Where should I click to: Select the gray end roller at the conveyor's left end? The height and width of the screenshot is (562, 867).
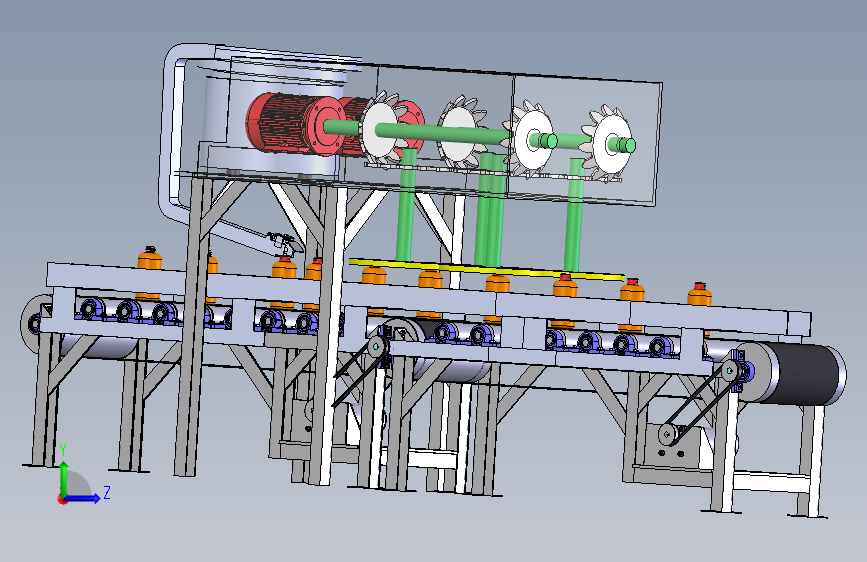click(x=34, y=323)
